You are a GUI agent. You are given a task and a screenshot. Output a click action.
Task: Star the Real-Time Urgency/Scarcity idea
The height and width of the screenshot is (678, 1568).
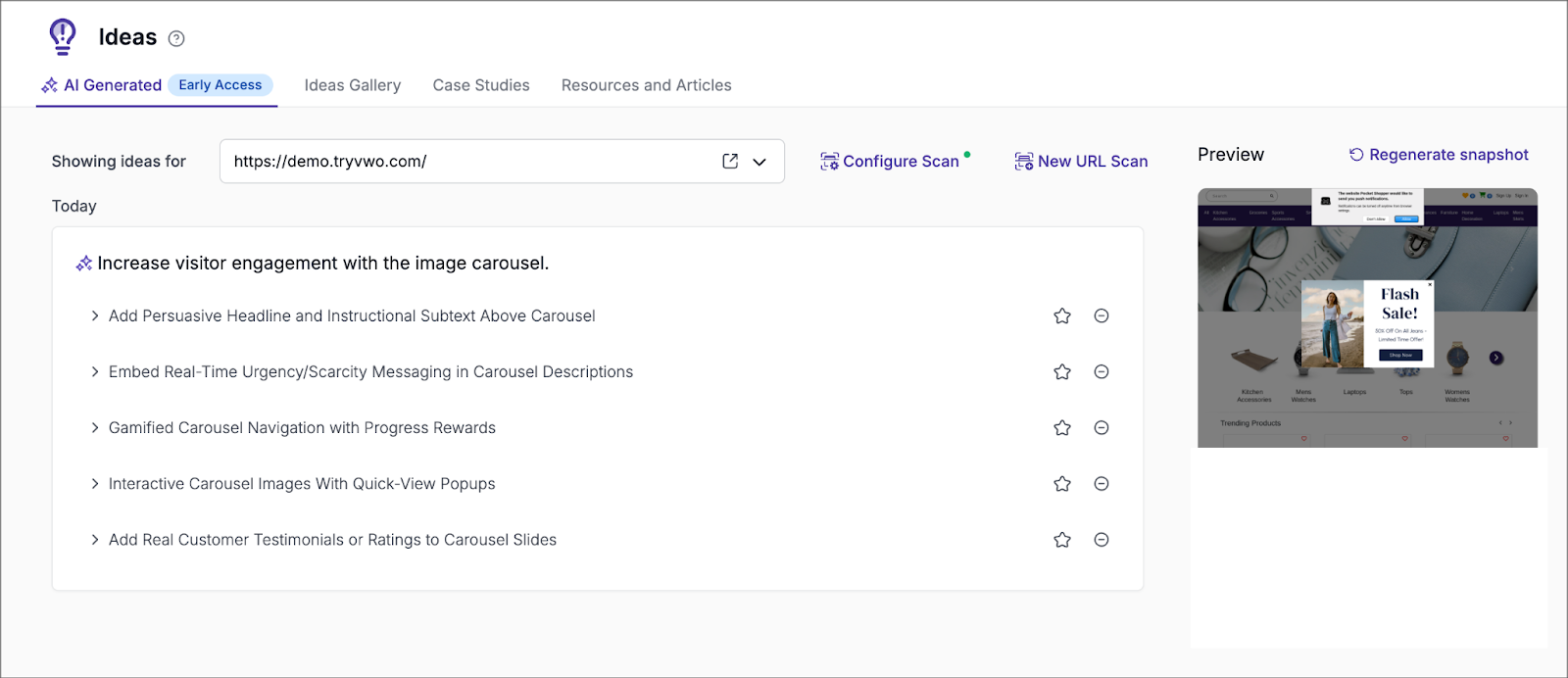click(x=1062, y=371)
